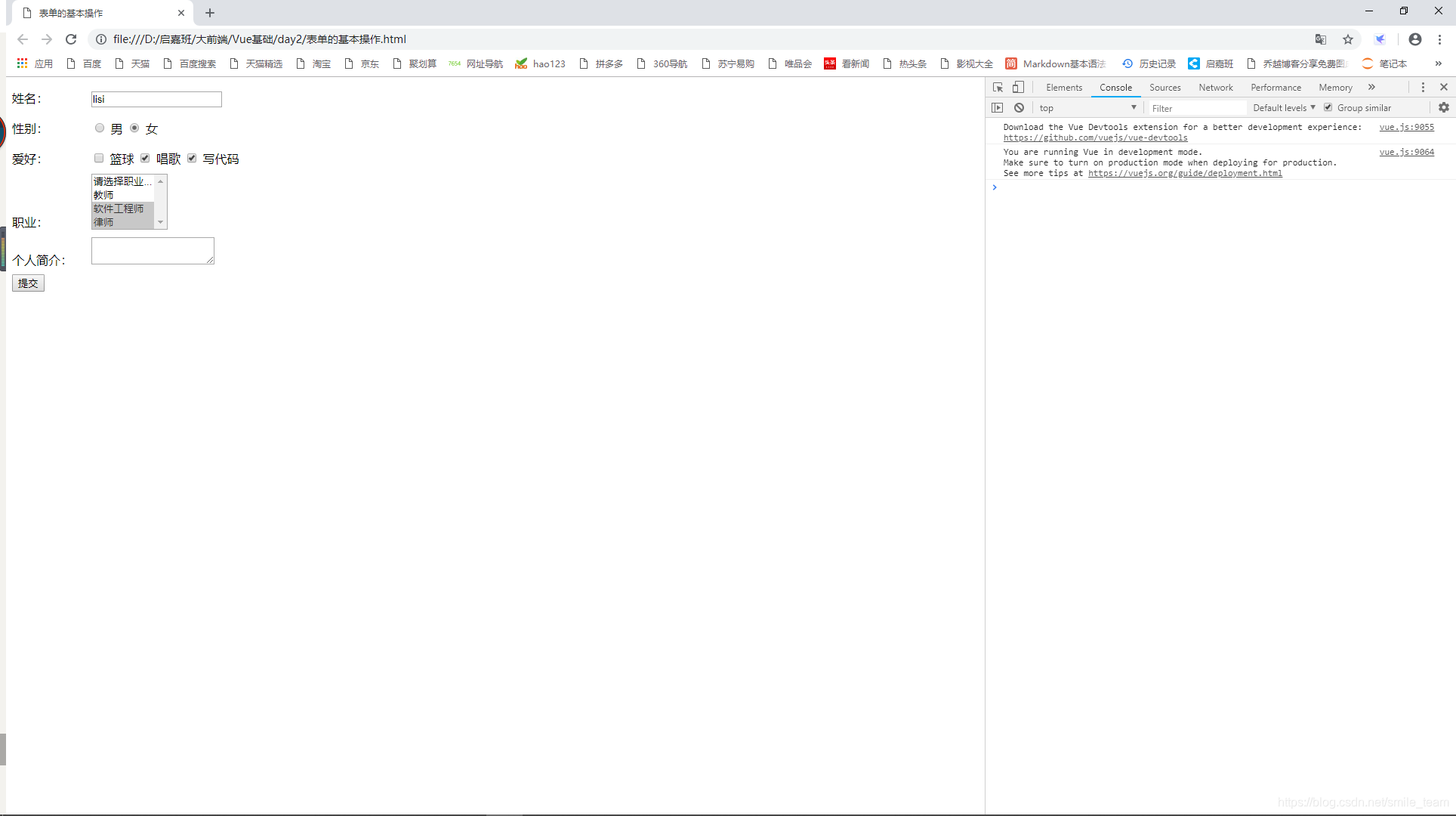Click the 姓名 text input with lisi
Image resolution: width=1456 pixels, height=816 pixels.
(x=156, y=99)
